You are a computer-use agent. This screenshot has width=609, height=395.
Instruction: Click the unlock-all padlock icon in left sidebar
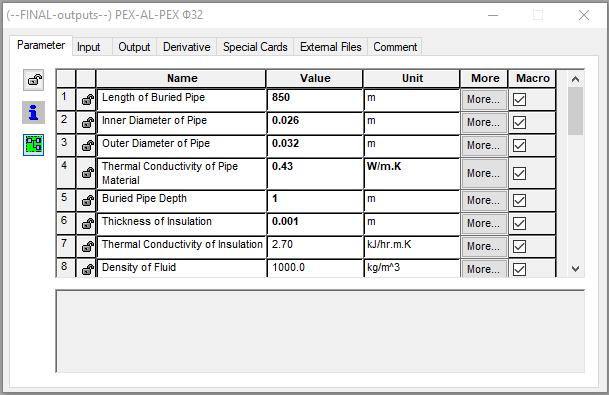pyautogui.click(x=33, y=80)
